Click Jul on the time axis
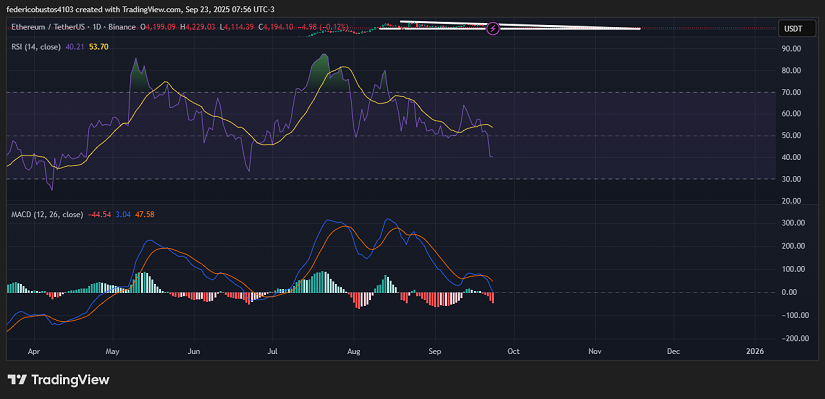825x399 pixels. (x=272, y=351)
